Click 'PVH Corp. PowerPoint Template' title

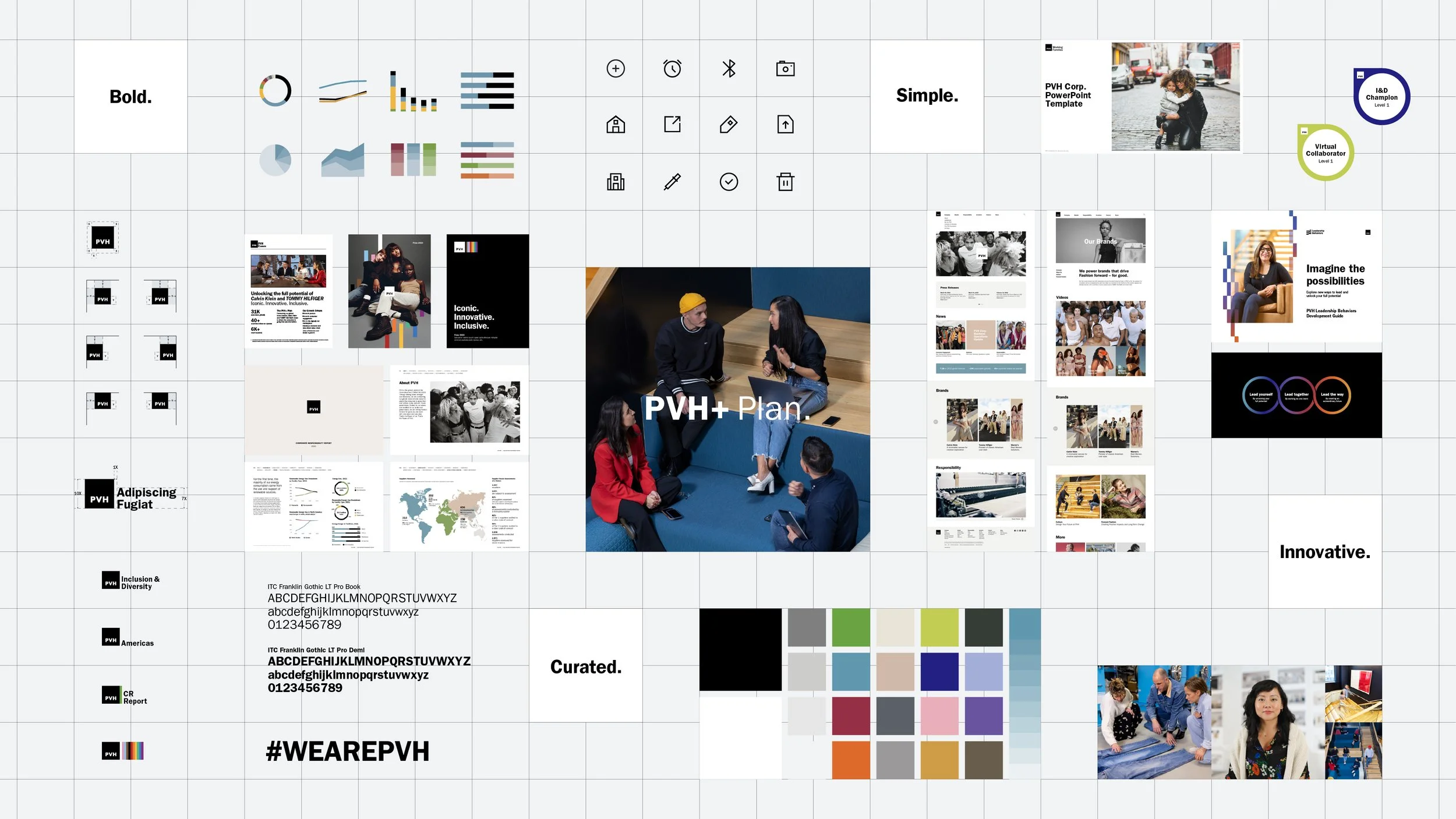(1068, 95)
